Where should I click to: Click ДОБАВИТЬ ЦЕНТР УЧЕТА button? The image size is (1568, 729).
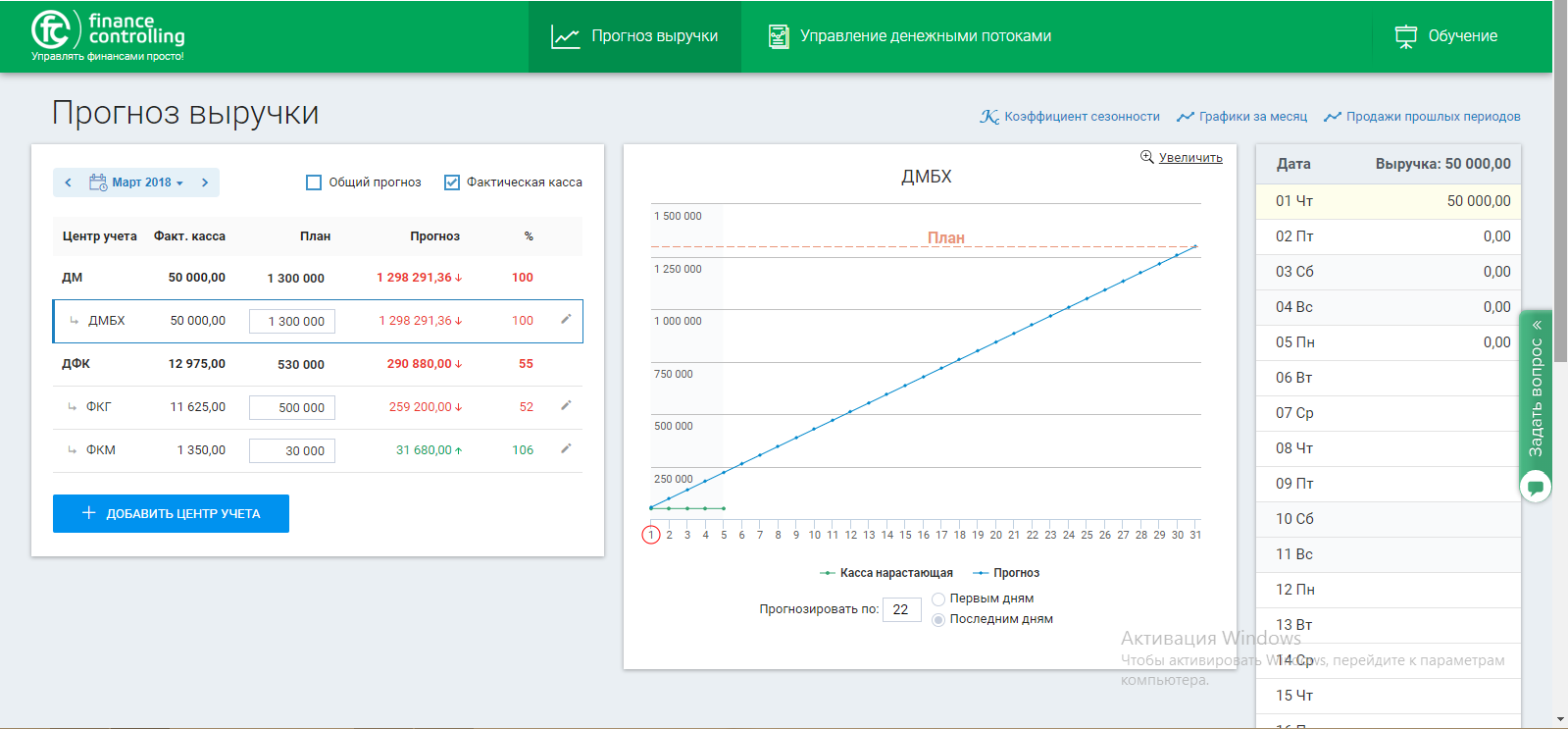[x=171, y=513]
